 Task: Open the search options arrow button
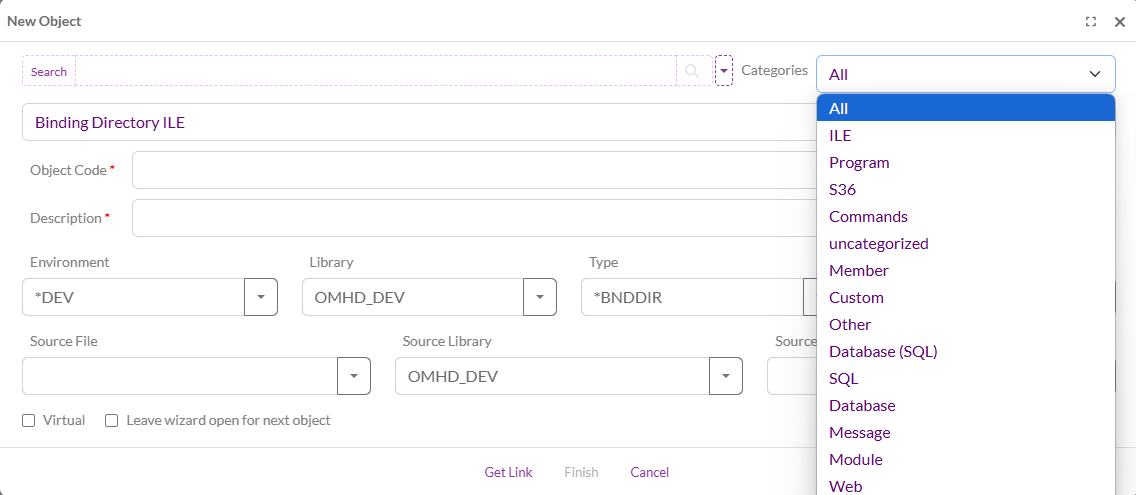[x=724, y=71]
